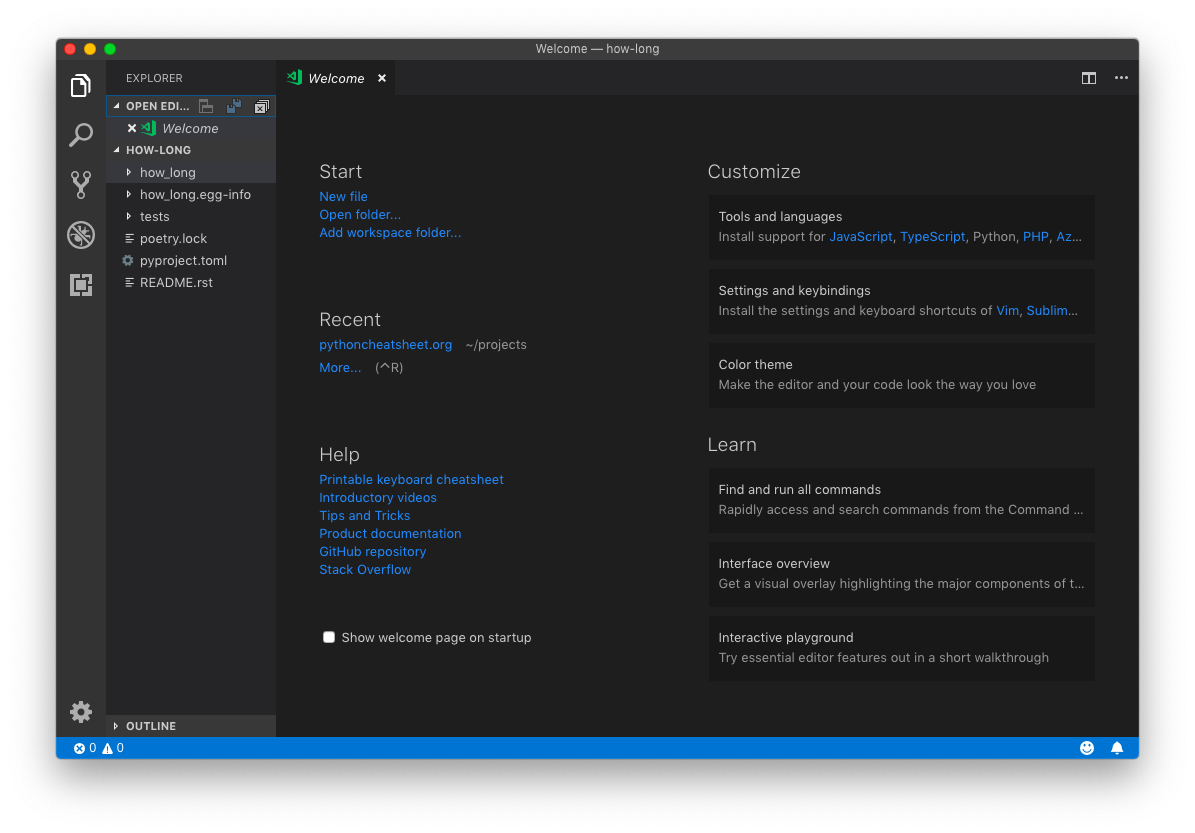Image resolution: width=1195 pixels, height=833 pixels.
Task: Open the More Actions editor menu
Action: pos(1121,77)
